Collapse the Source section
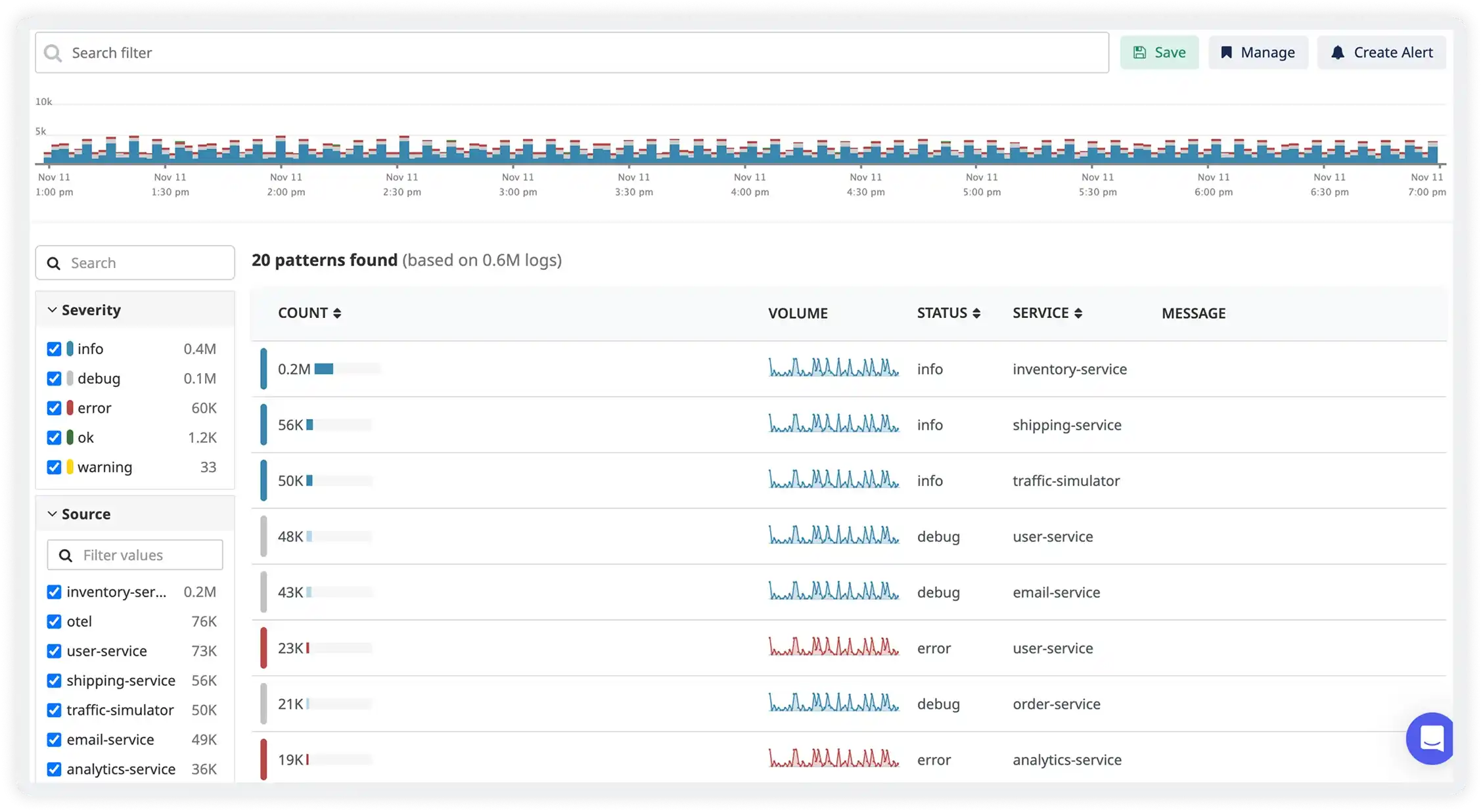The width and height of the screenshot is (1483, 812). [x=52, y=514]
